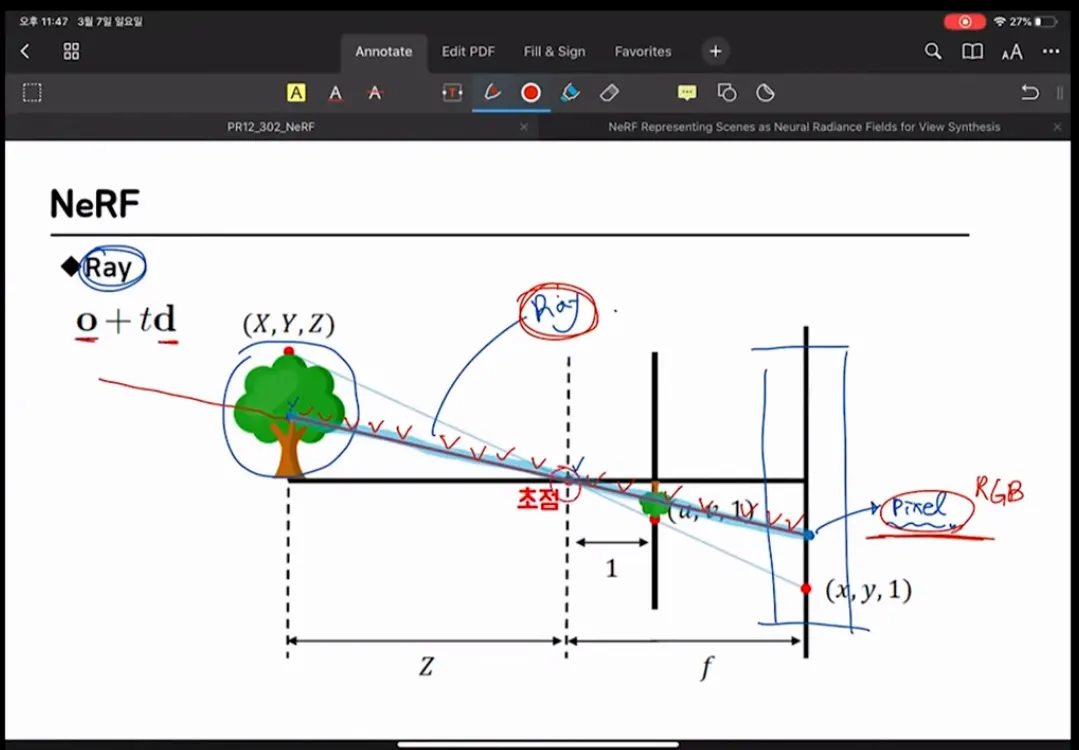Undo the last annotation
Image resolution: width=1079 pixels, height=750 pixels.
pos(1029,92)
